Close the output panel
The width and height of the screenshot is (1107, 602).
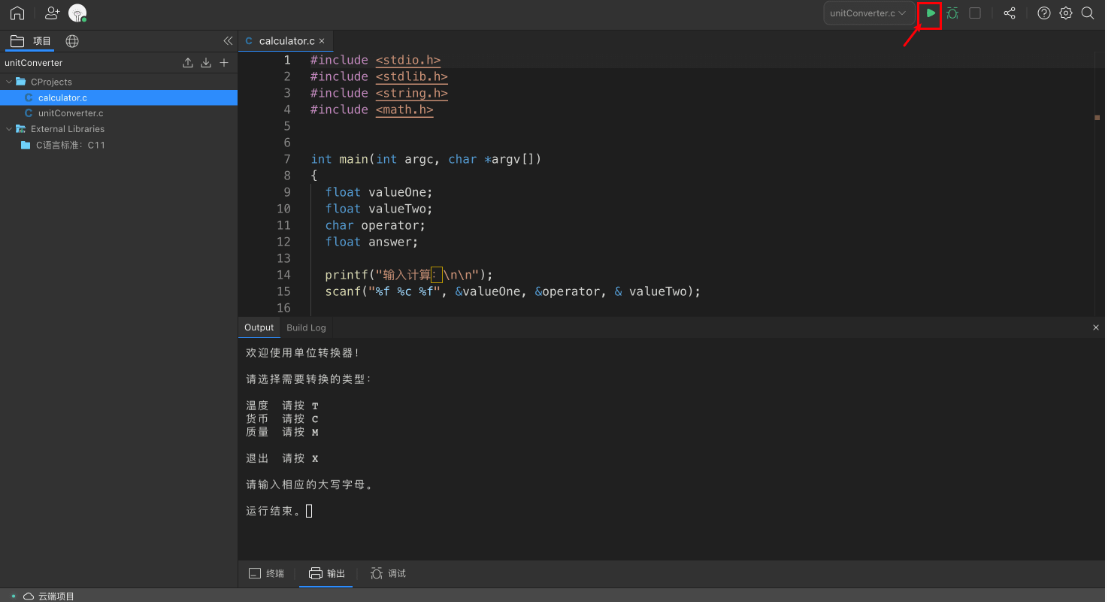1096,327
